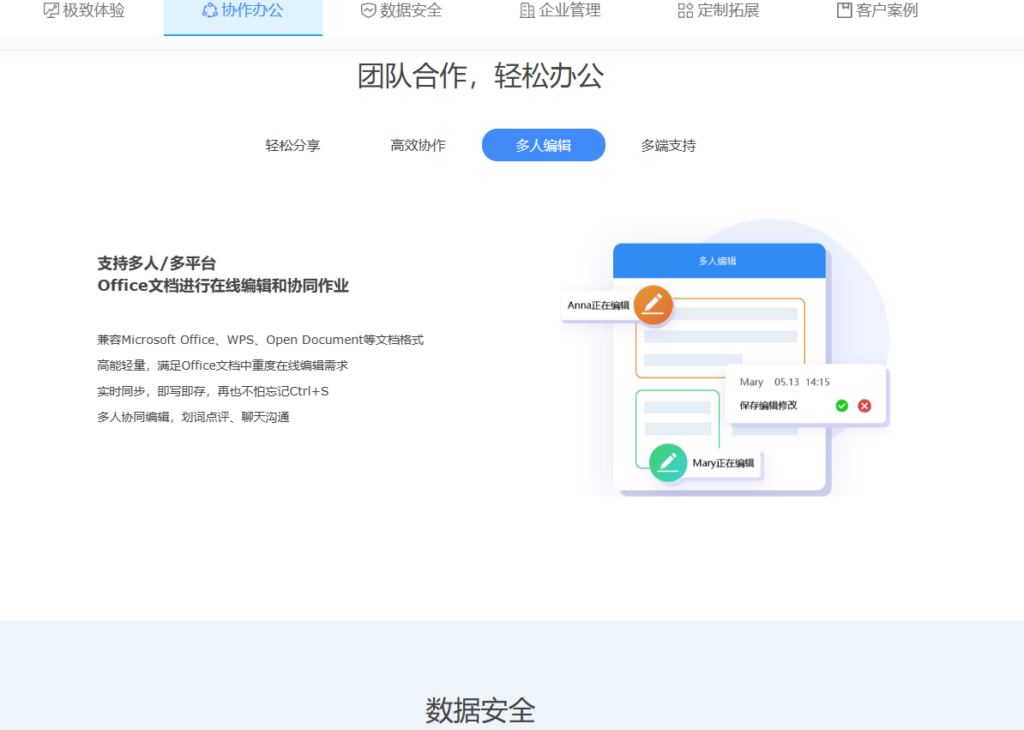Click the selected 多人编辑 pill button
This screenshot has height=730, width=1024.
tap(543, 145)
